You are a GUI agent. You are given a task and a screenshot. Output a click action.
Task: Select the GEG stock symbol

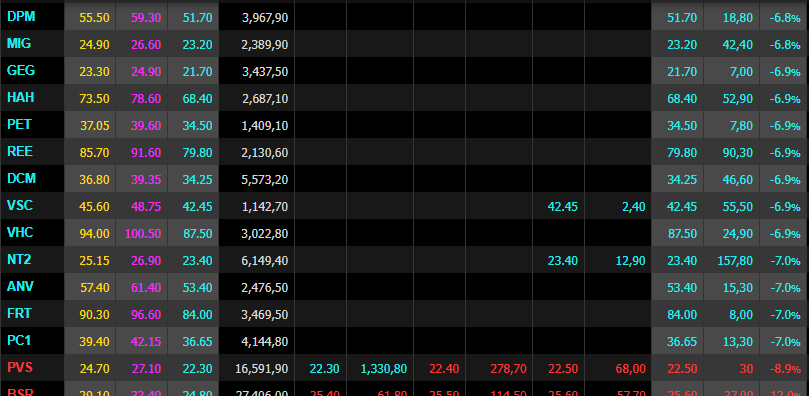(21, 71)
